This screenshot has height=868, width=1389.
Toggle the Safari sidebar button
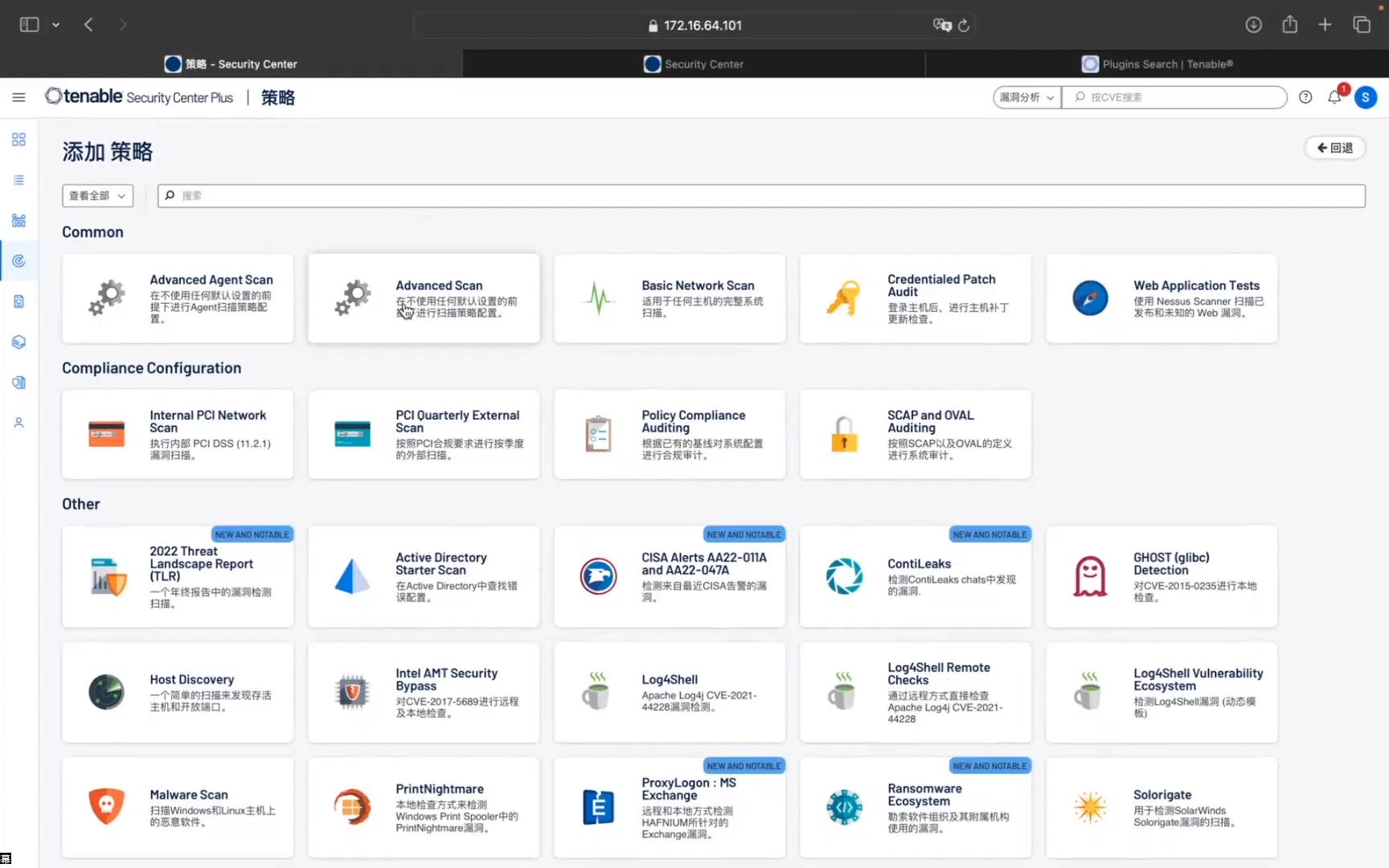pyautogui.click(x=29, y=25)
